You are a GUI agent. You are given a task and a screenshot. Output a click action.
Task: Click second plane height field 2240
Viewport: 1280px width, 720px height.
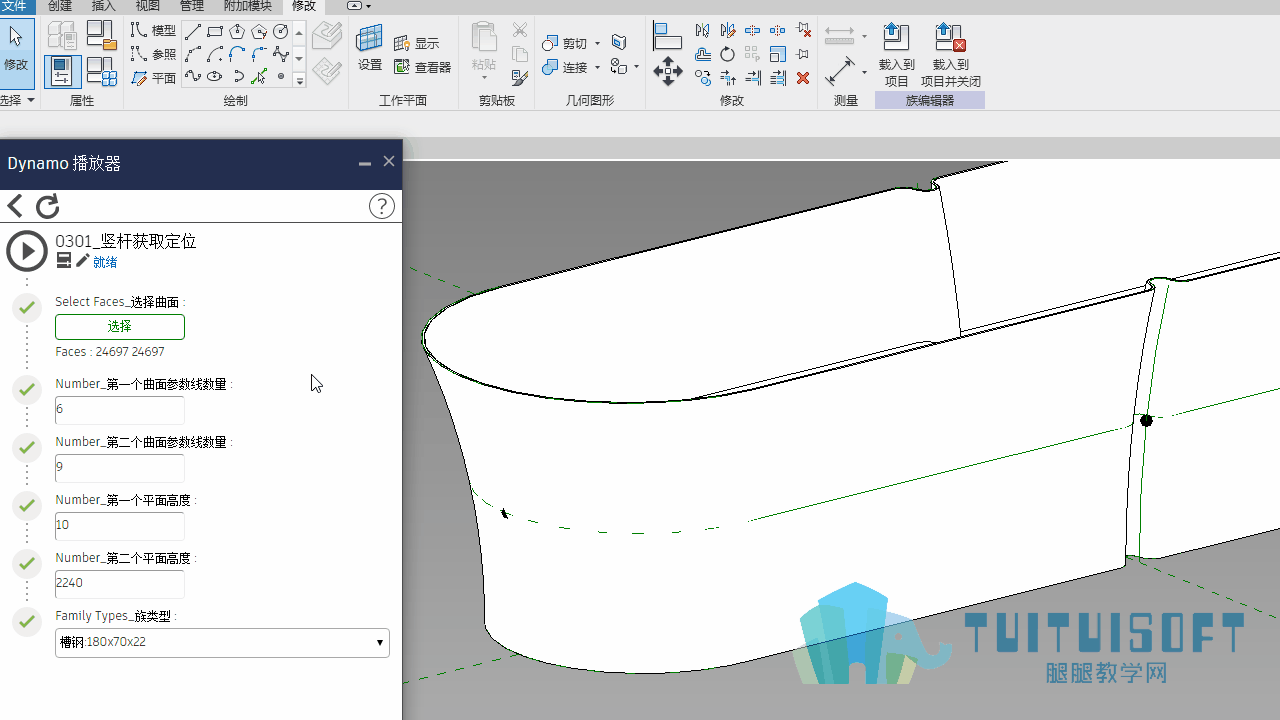(x=120, y=583)
